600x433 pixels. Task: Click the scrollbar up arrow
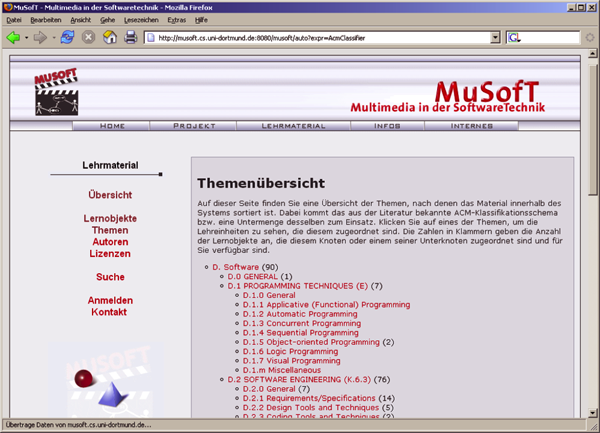(593, 54)
